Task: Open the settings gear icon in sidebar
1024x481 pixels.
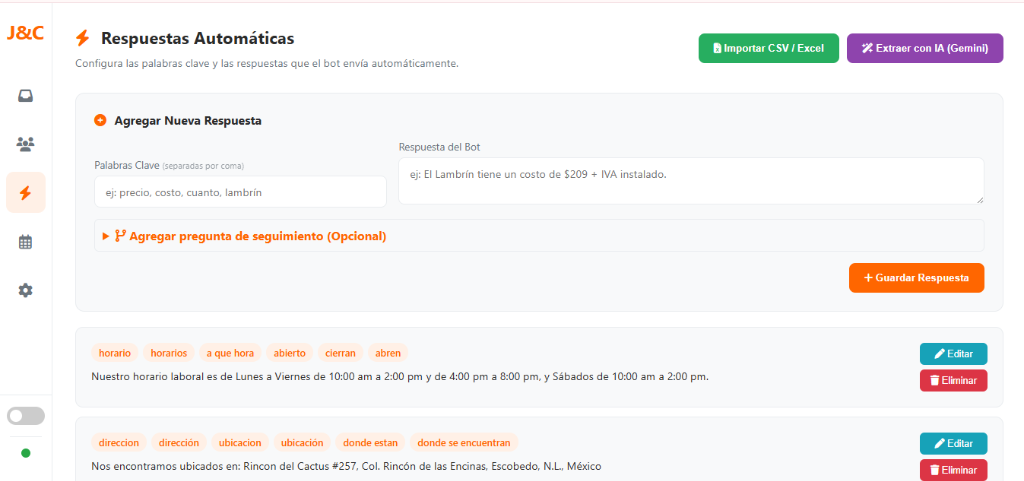Action: pos(25,290)
